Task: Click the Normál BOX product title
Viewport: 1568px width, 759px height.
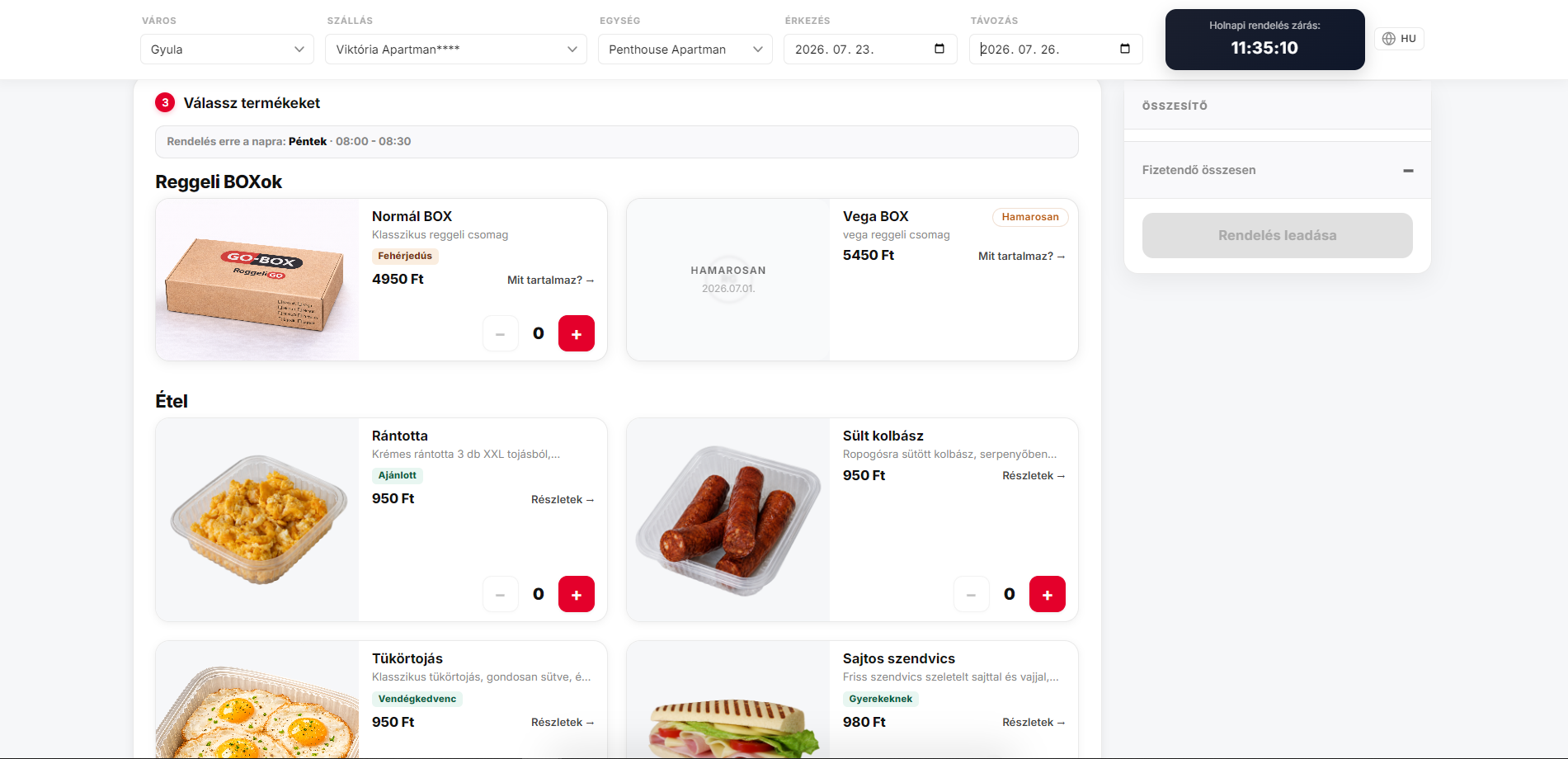Action: tap(412, 216)
